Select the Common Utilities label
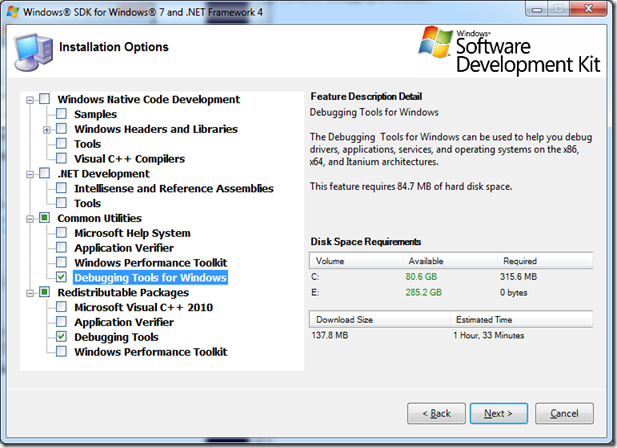Screen dimensions: 617x448 pyautogui.click(x=100, y=218)
